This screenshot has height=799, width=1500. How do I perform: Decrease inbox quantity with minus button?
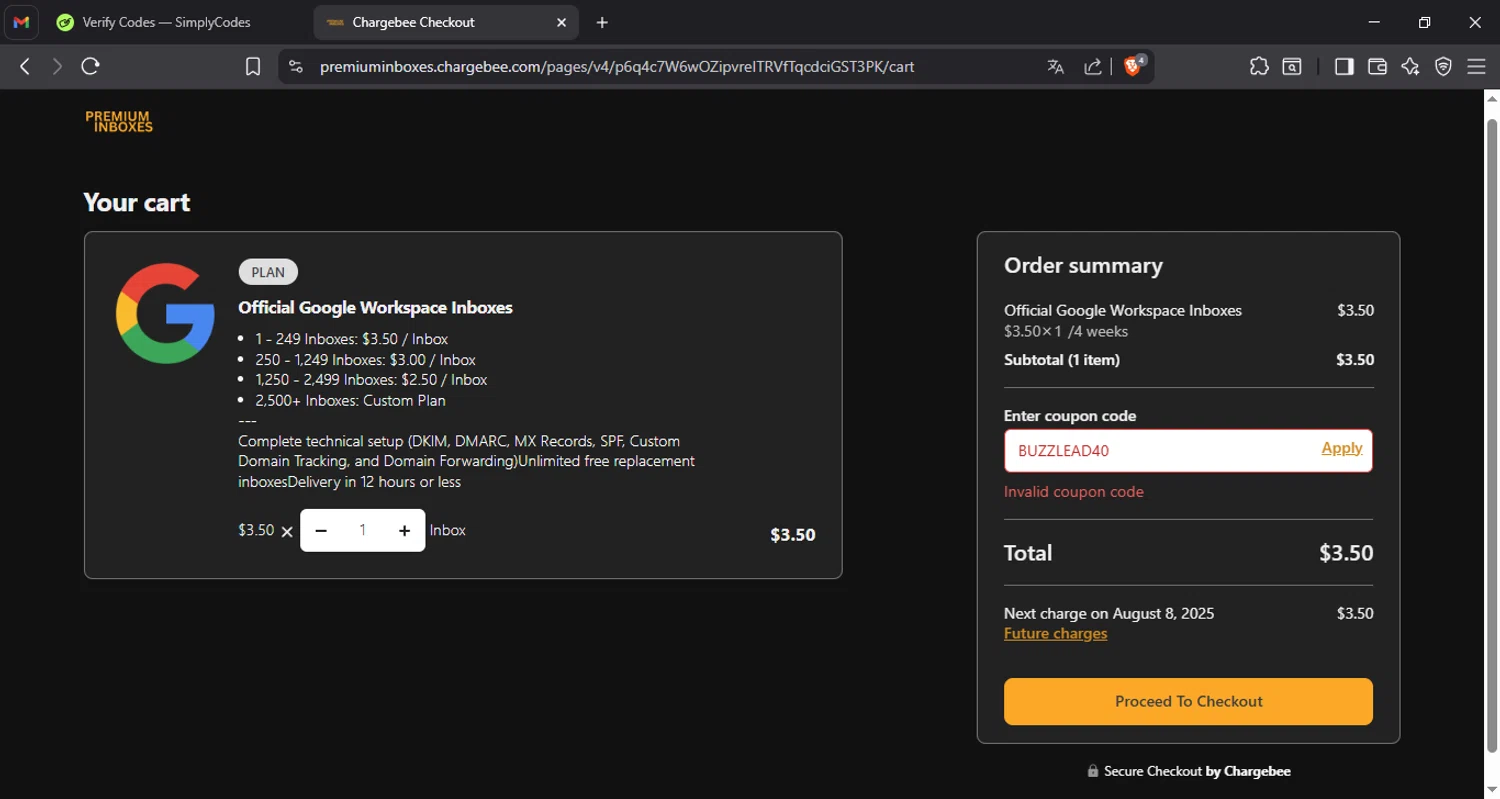321,530
